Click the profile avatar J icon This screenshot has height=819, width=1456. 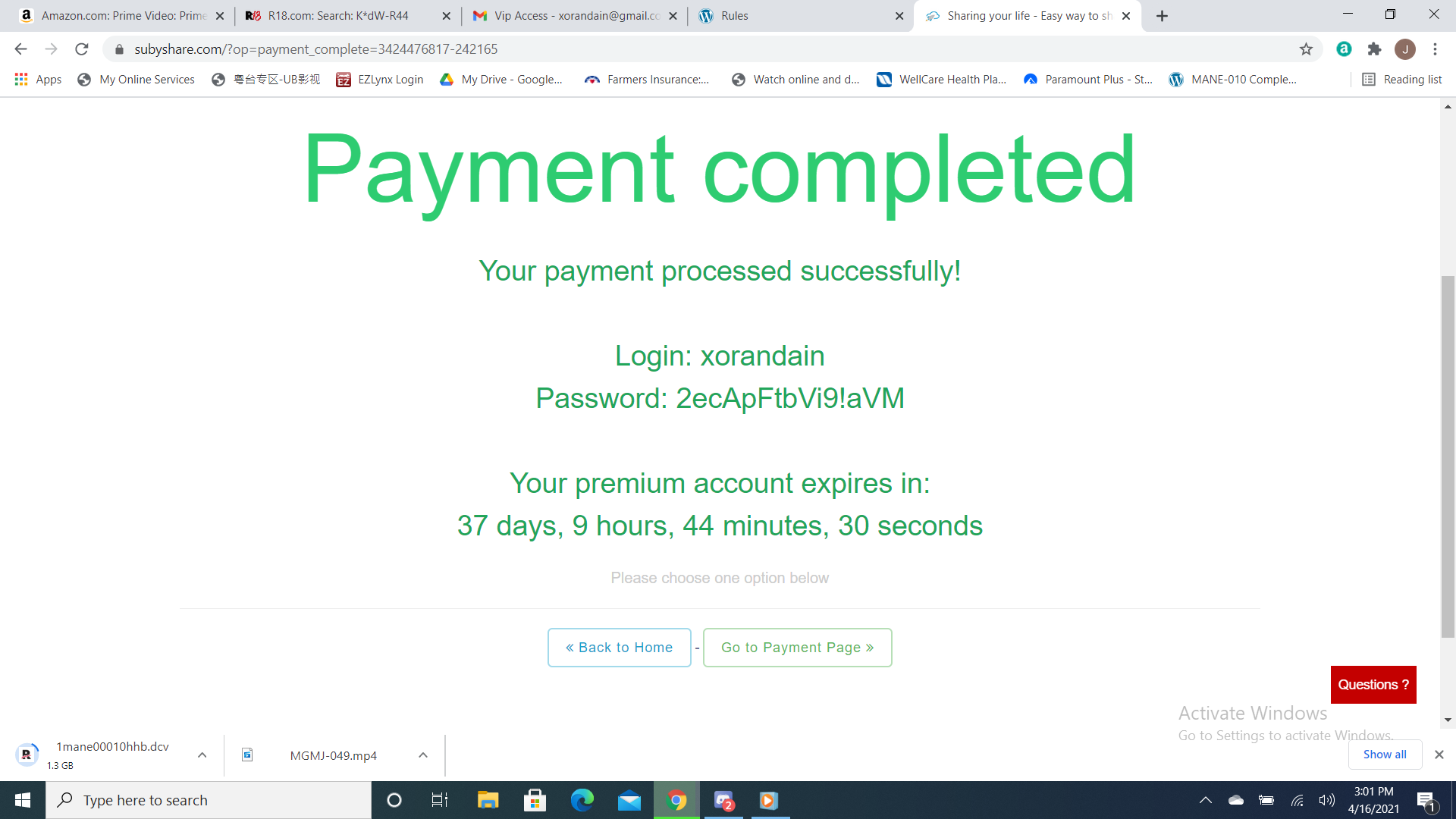point(1405,49)
